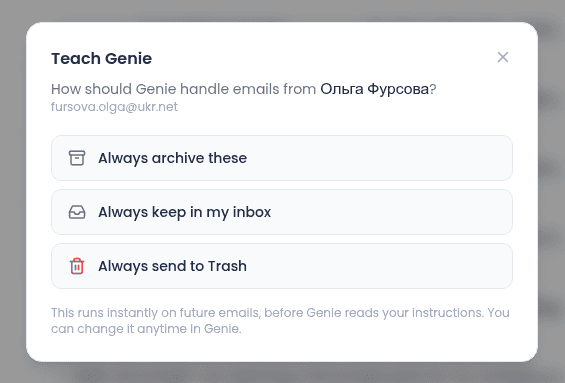Click the Teach Genie heading
The image size is (565, 383).
pyautogui.click(x=102, y=58)
